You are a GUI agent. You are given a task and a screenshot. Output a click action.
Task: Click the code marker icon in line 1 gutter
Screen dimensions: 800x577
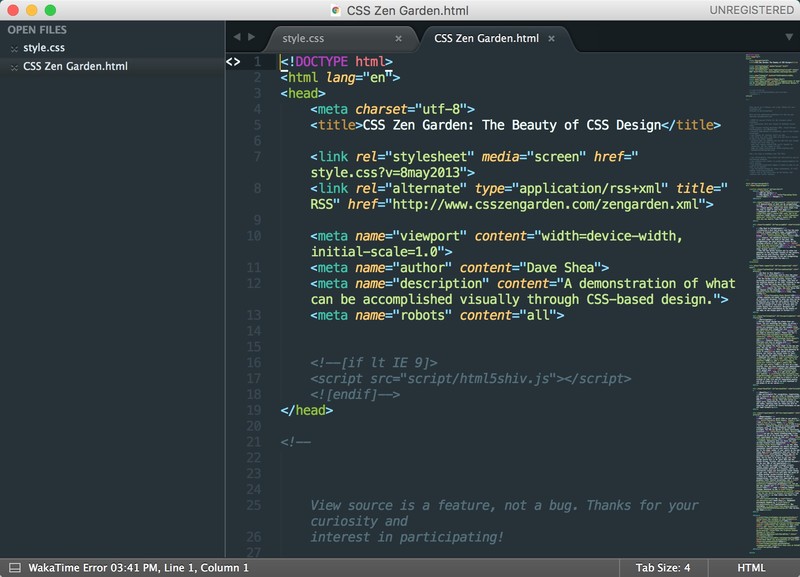tap(233, 62)
